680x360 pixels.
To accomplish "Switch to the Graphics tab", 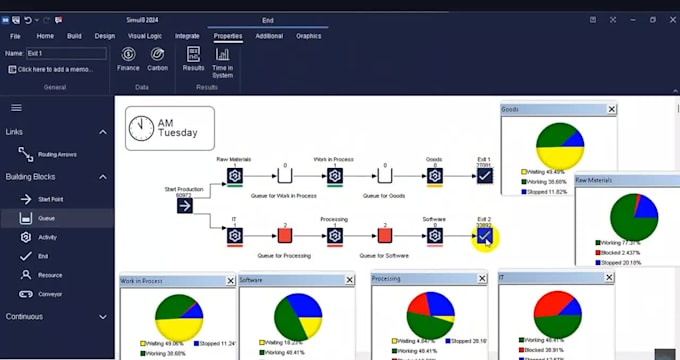I will 309,36.
